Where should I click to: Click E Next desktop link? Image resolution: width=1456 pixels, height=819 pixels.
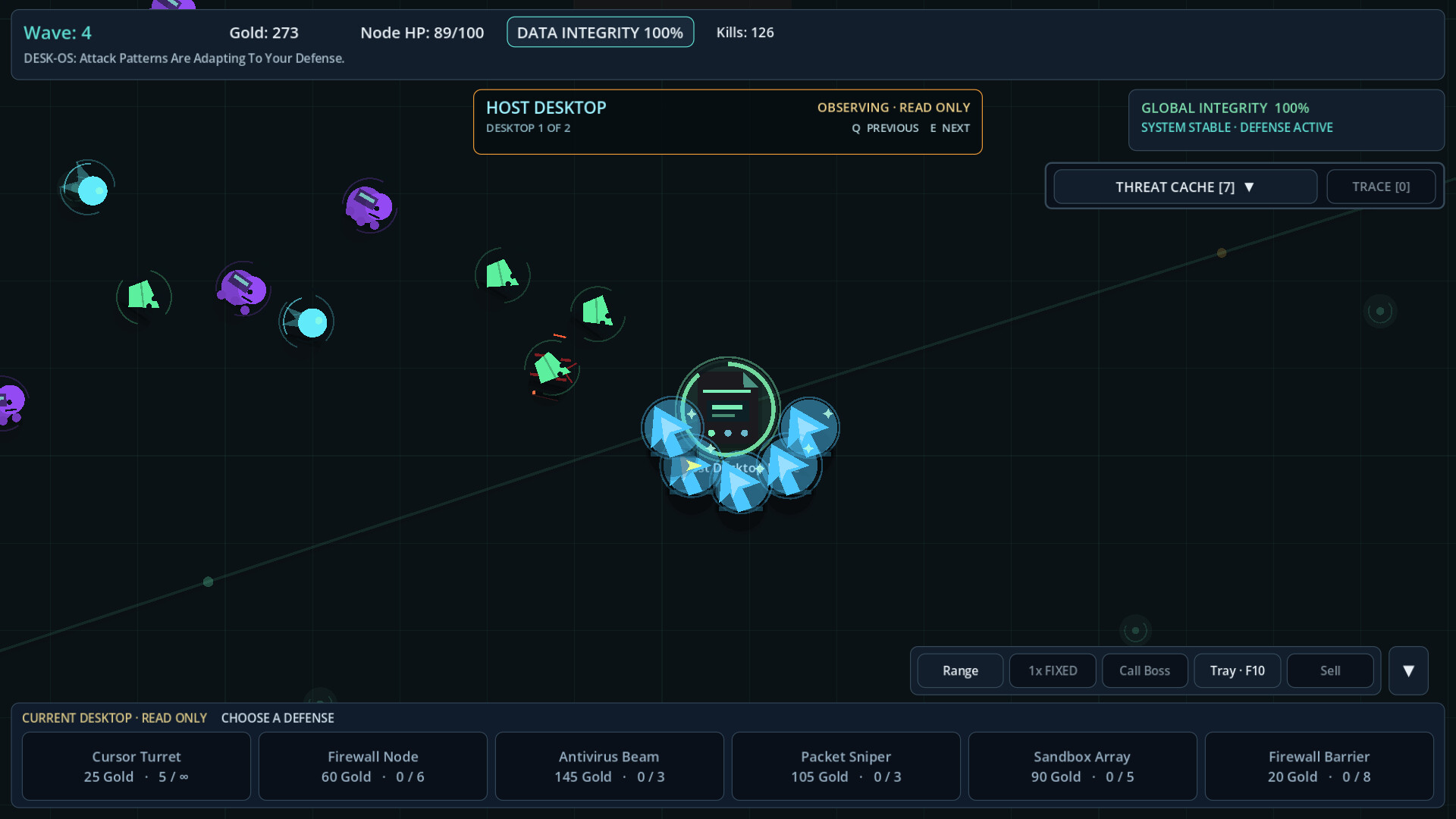(950, 128)
